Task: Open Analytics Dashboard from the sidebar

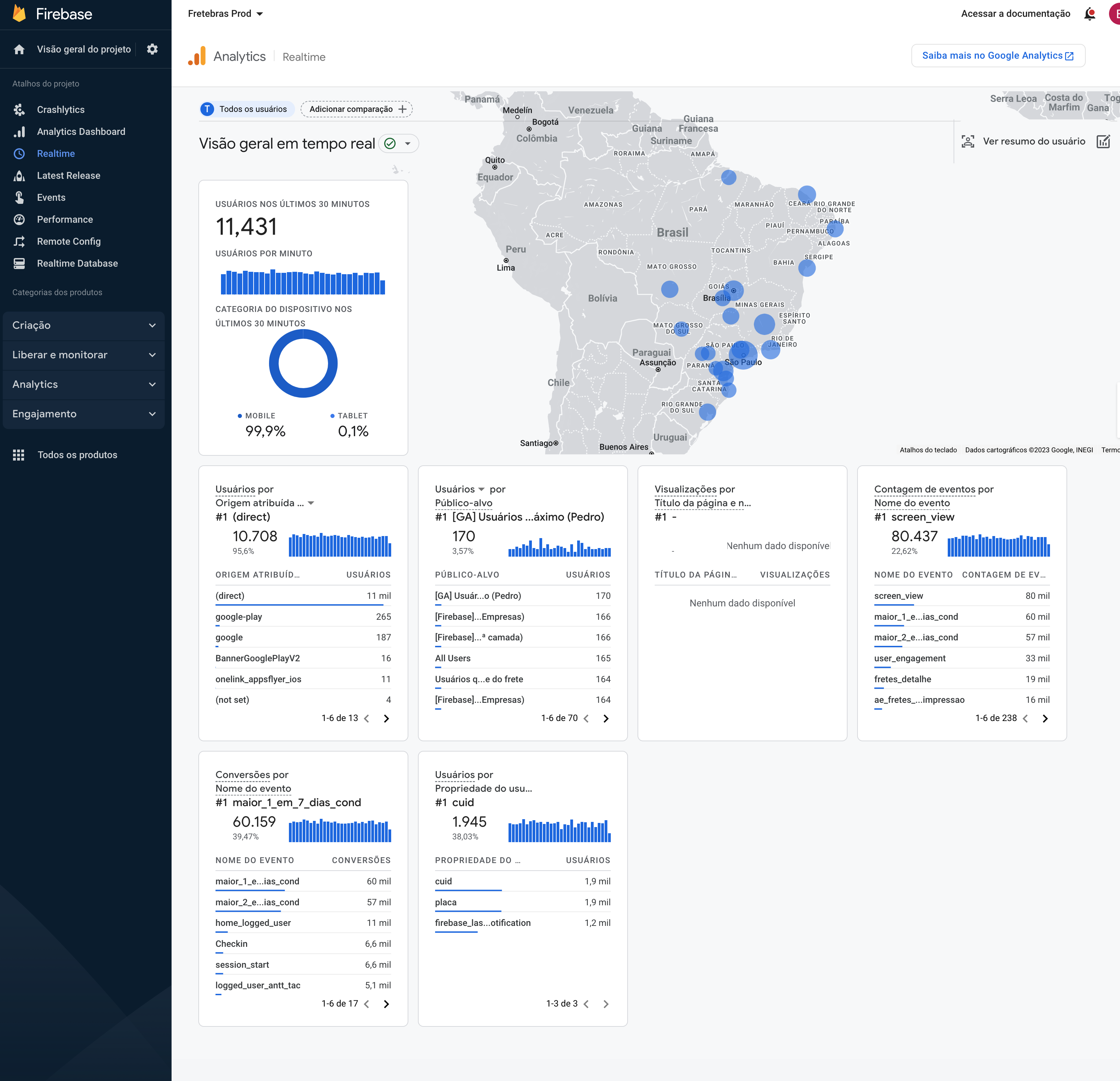Action: coord(81,131)
